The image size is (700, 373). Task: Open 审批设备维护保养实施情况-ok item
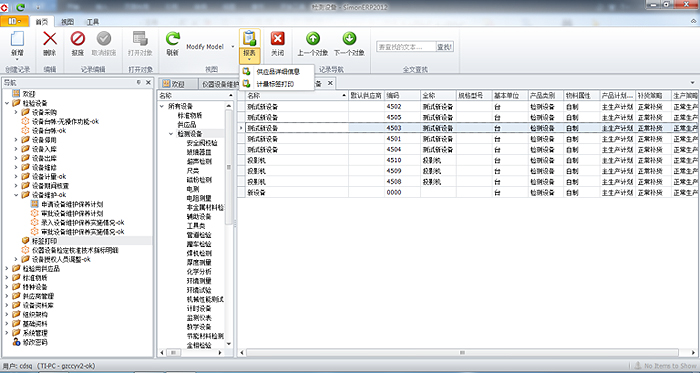pyautogui.click(x=83, y=232)
